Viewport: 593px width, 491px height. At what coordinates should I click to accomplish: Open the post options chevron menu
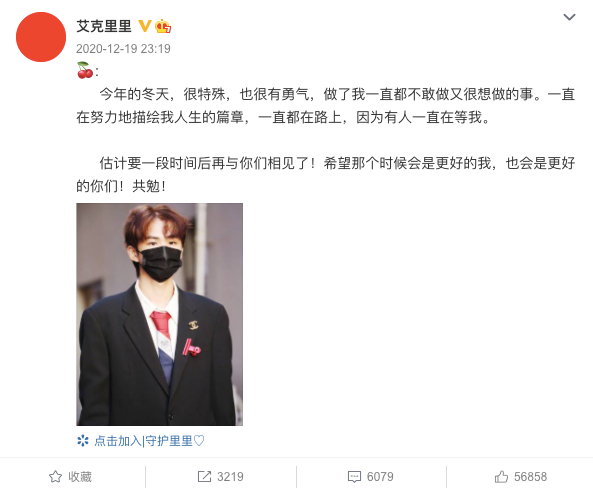pyautogui.click(x=569, y=17)
